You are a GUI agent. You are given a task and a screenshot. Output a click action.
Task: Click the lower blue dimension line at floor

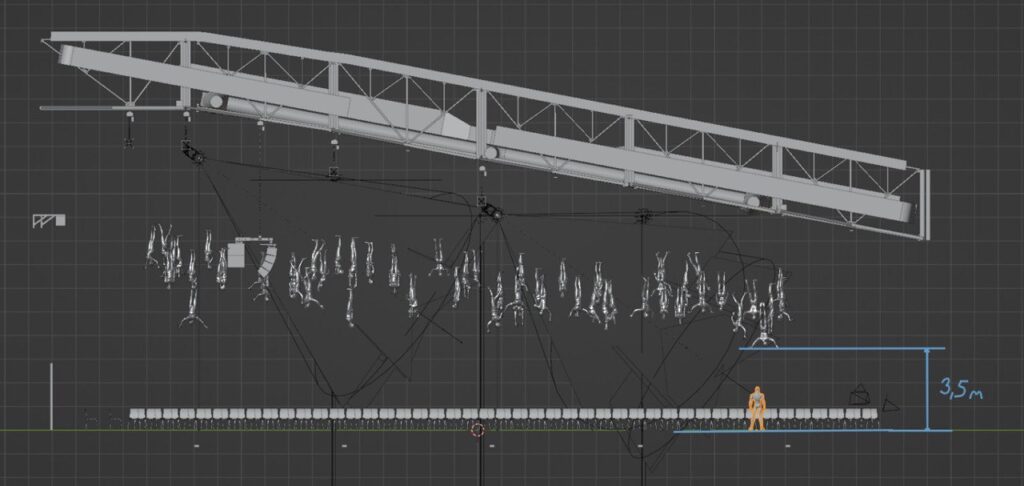click(810, 431)
